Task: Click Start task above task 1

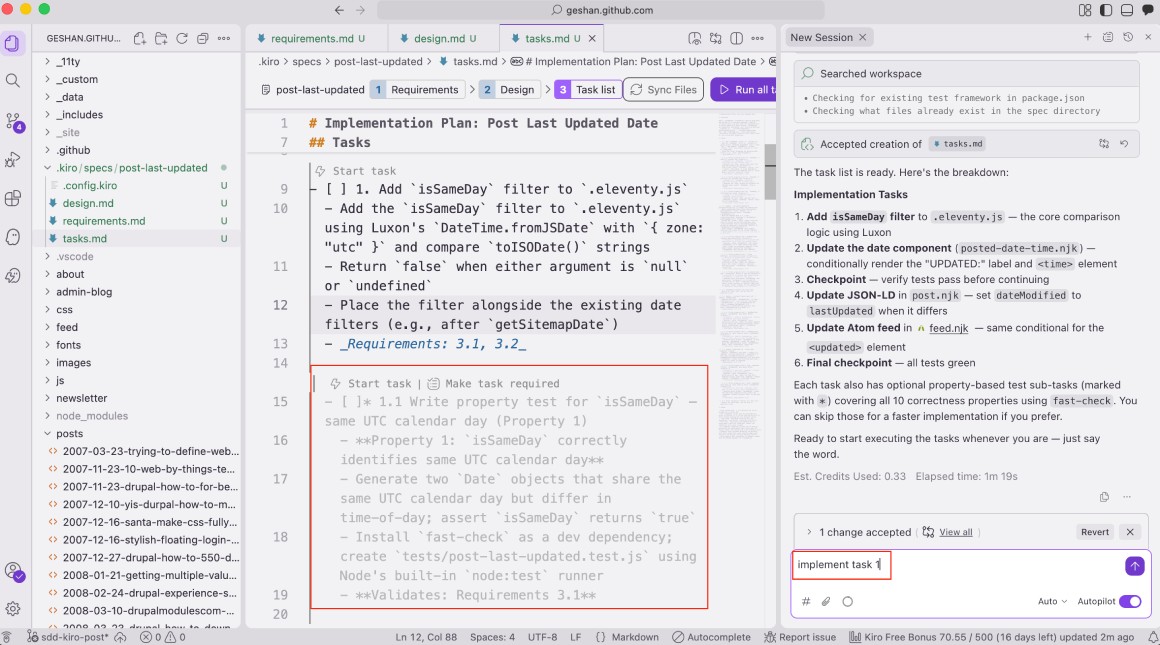Action: tap(357, 171)
